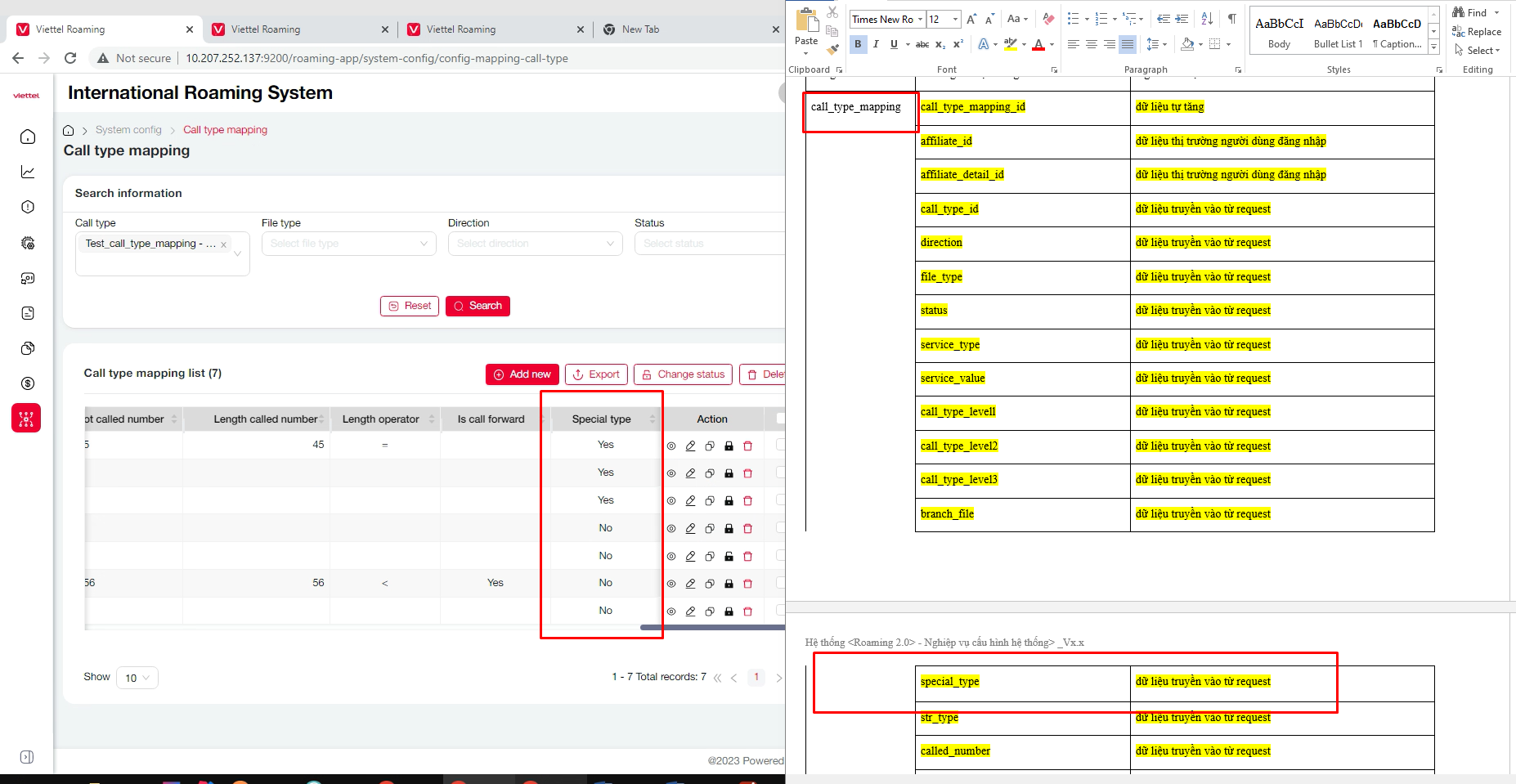Open the File type dropdown

tap(349, 244)
